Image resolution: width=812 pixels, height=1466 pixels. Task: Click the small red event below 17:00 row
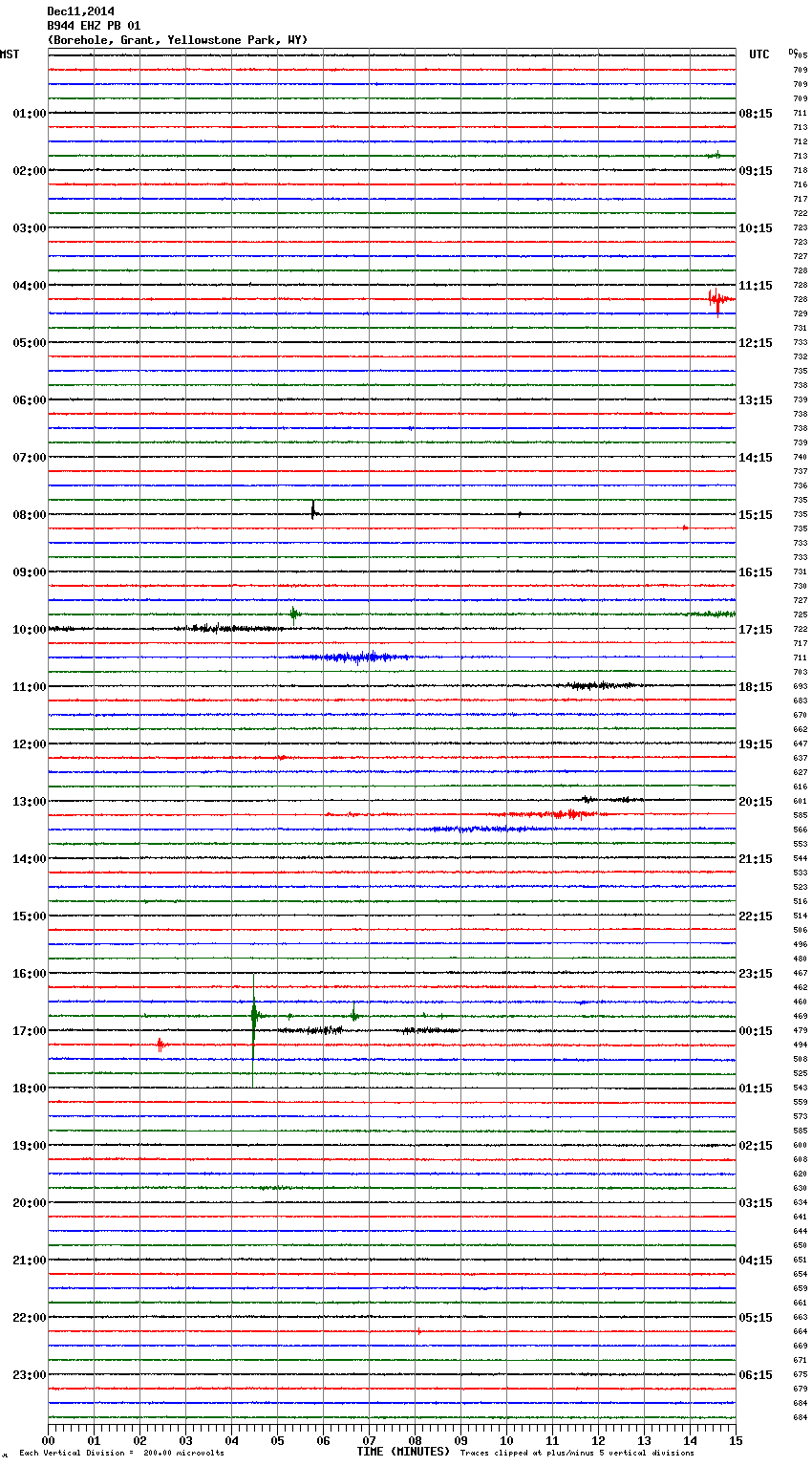click(160, 1046)
